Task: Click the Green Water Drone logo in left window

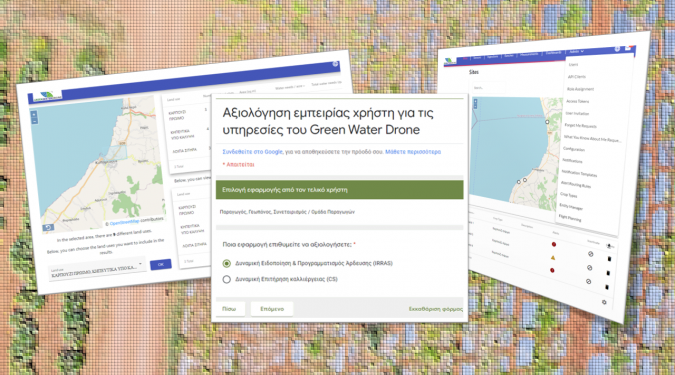Action: 48,96
